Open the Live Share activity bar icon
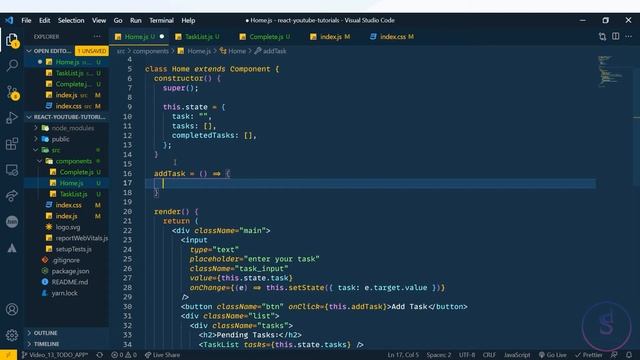The height and width of the screenshot is (360, 640). [12, 196]
